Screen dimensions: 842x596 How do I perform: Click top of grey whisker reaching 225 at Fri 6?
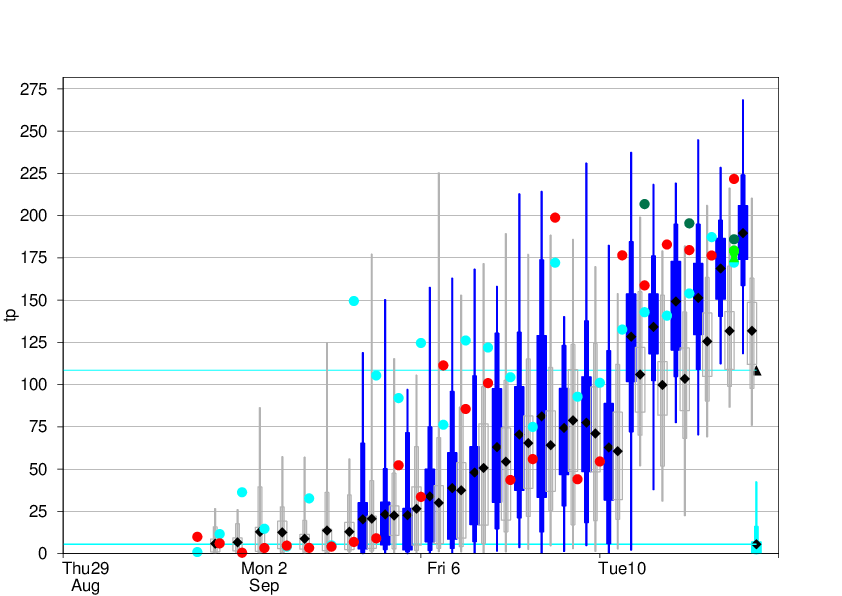click(x=439, y=173)
